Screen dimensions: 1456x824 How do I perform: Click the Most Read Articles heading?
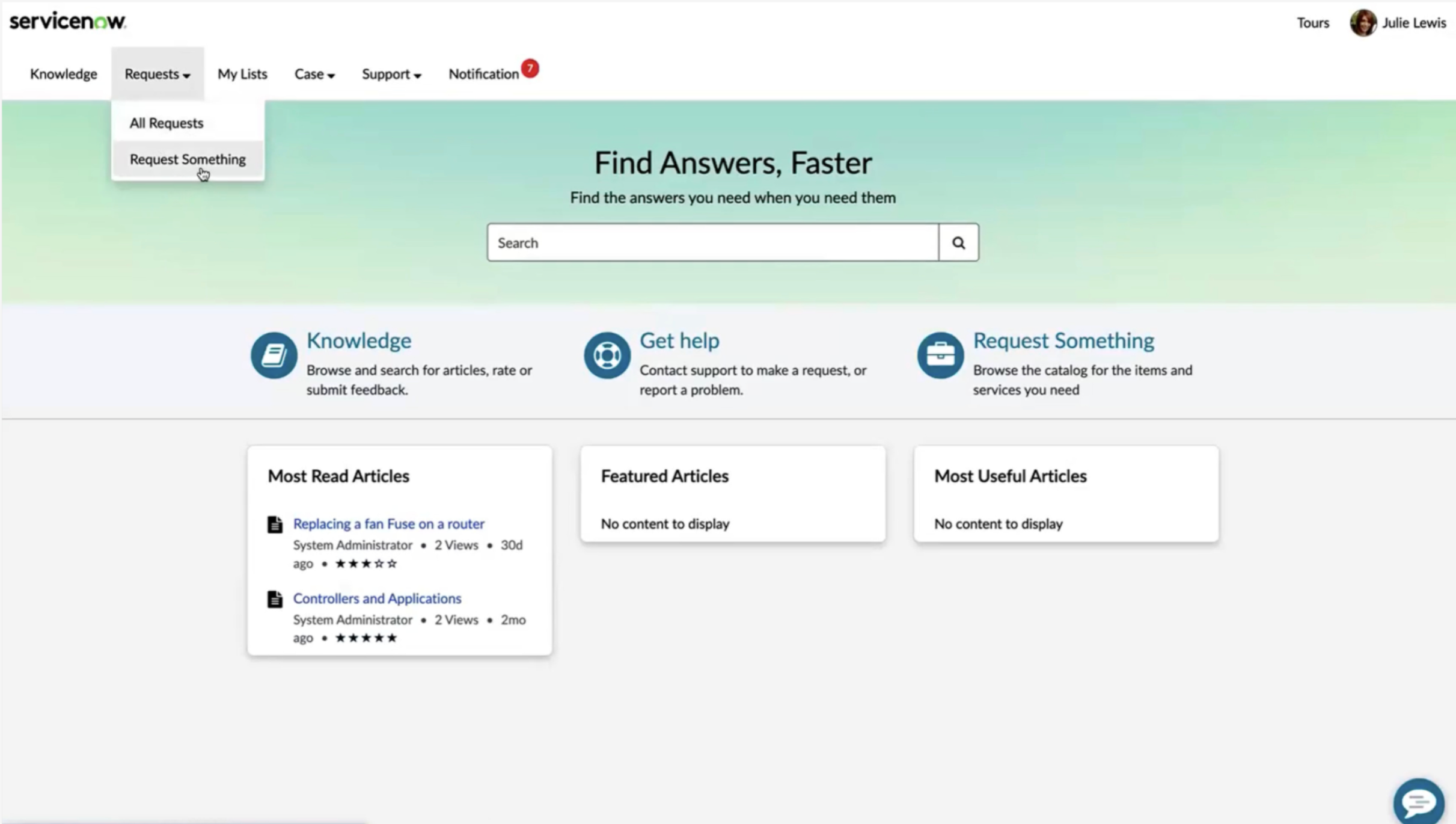pyautogui.click(x=338, y=476)
